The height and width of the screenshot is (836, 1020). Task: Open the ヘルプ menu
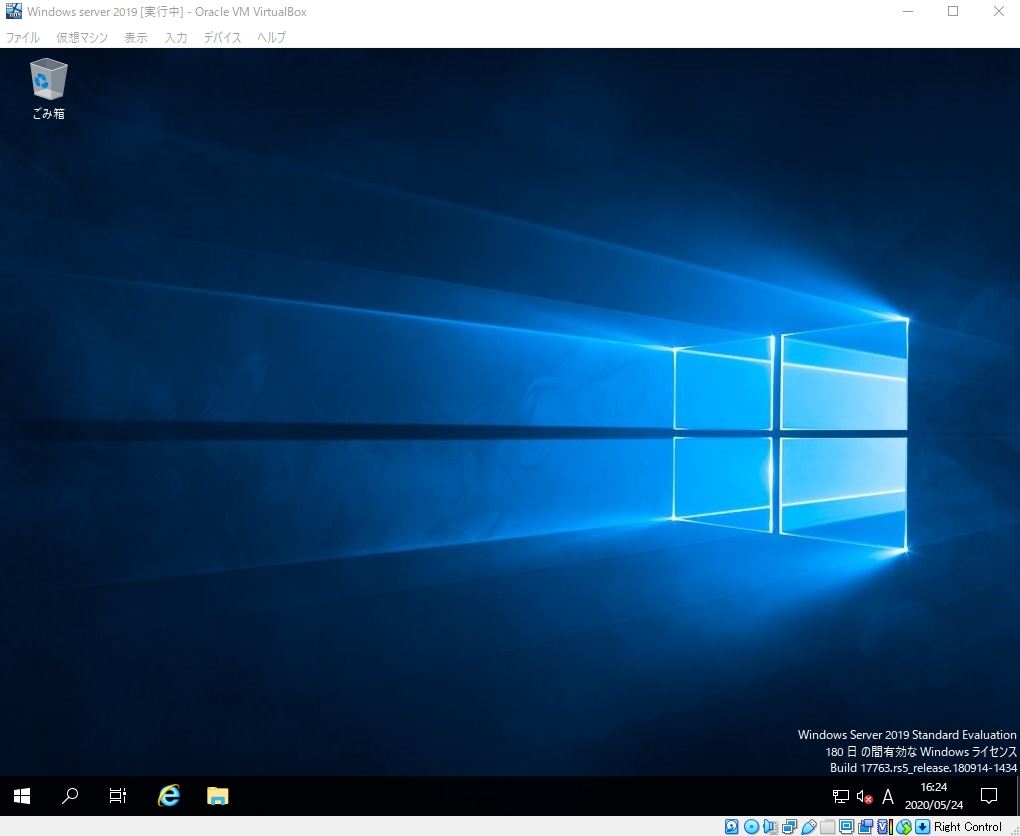[x=271, y=38]
